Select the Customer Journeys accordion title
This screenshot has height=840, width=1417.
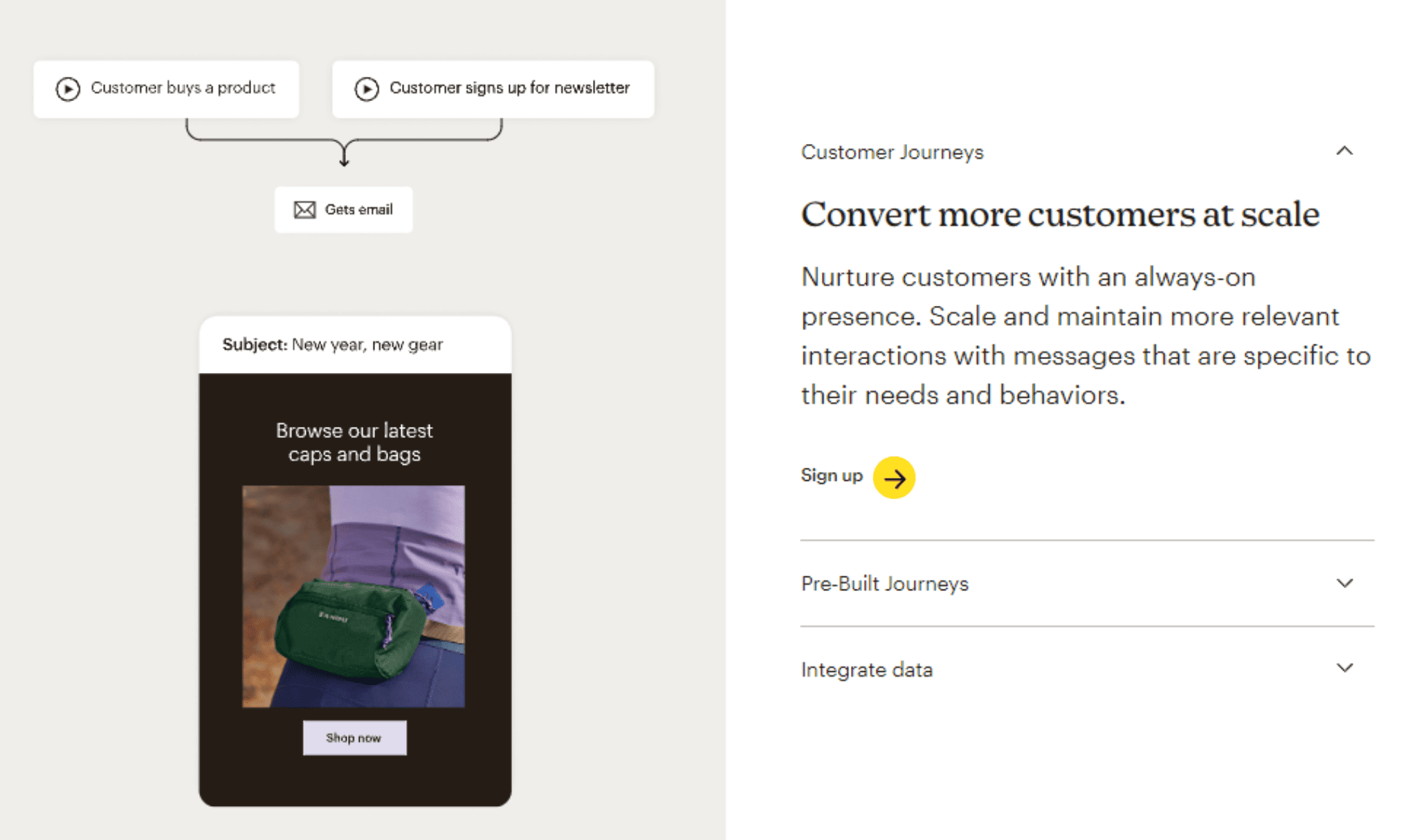coord(892,152)
